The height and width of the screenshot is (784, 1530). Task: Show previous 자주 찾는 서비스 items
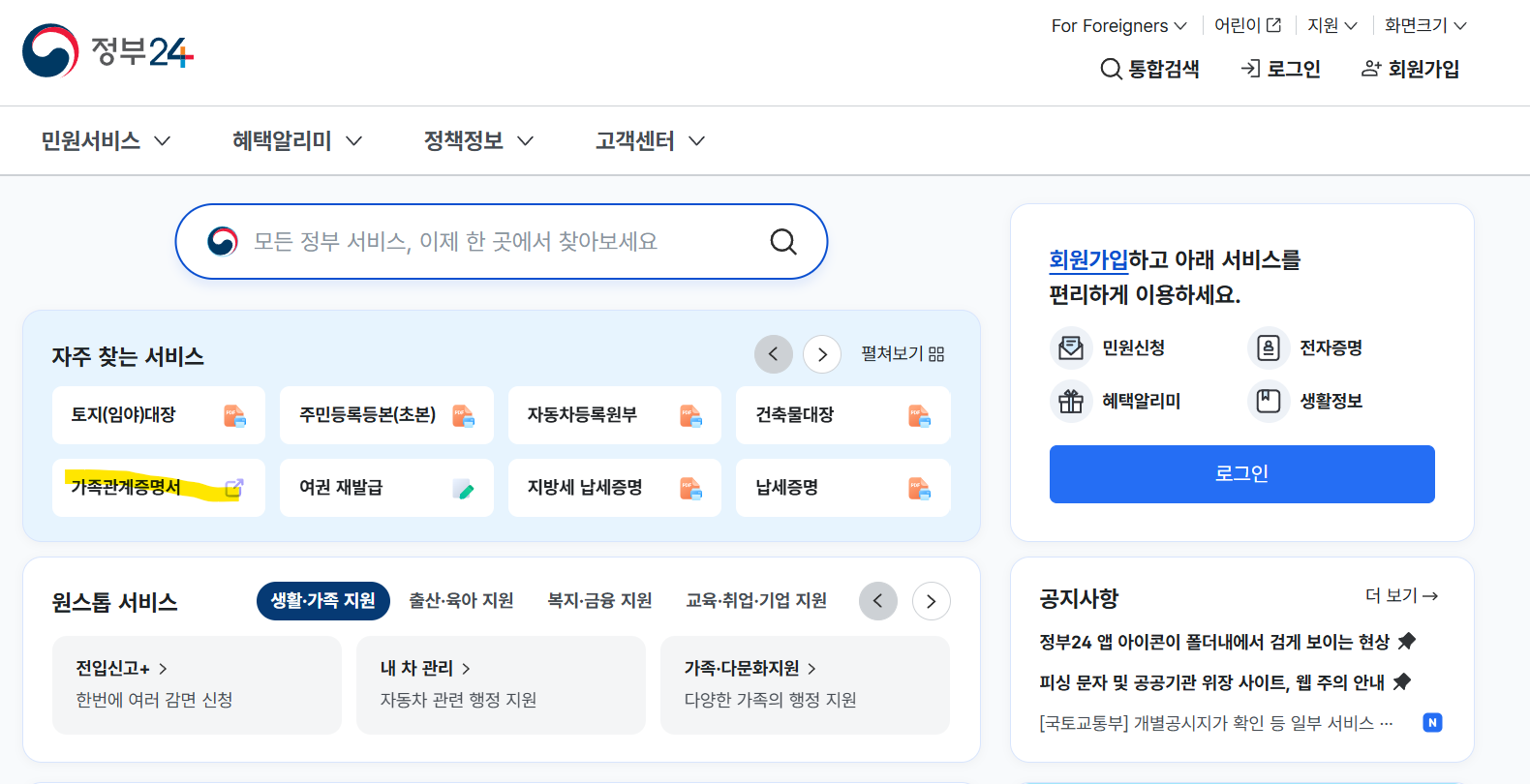pos(774,354)
